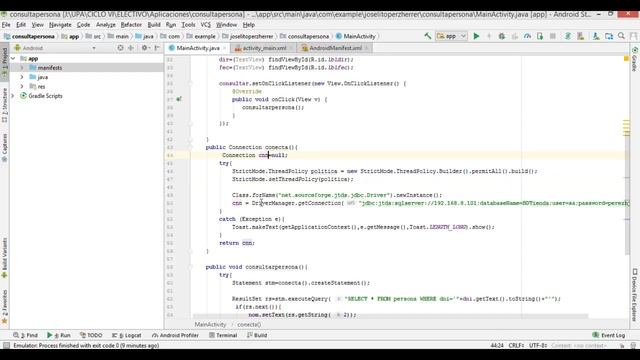The width and height of the screenshot is (640, 360).
Task: Open the Refactor menu
Action: 131,25
